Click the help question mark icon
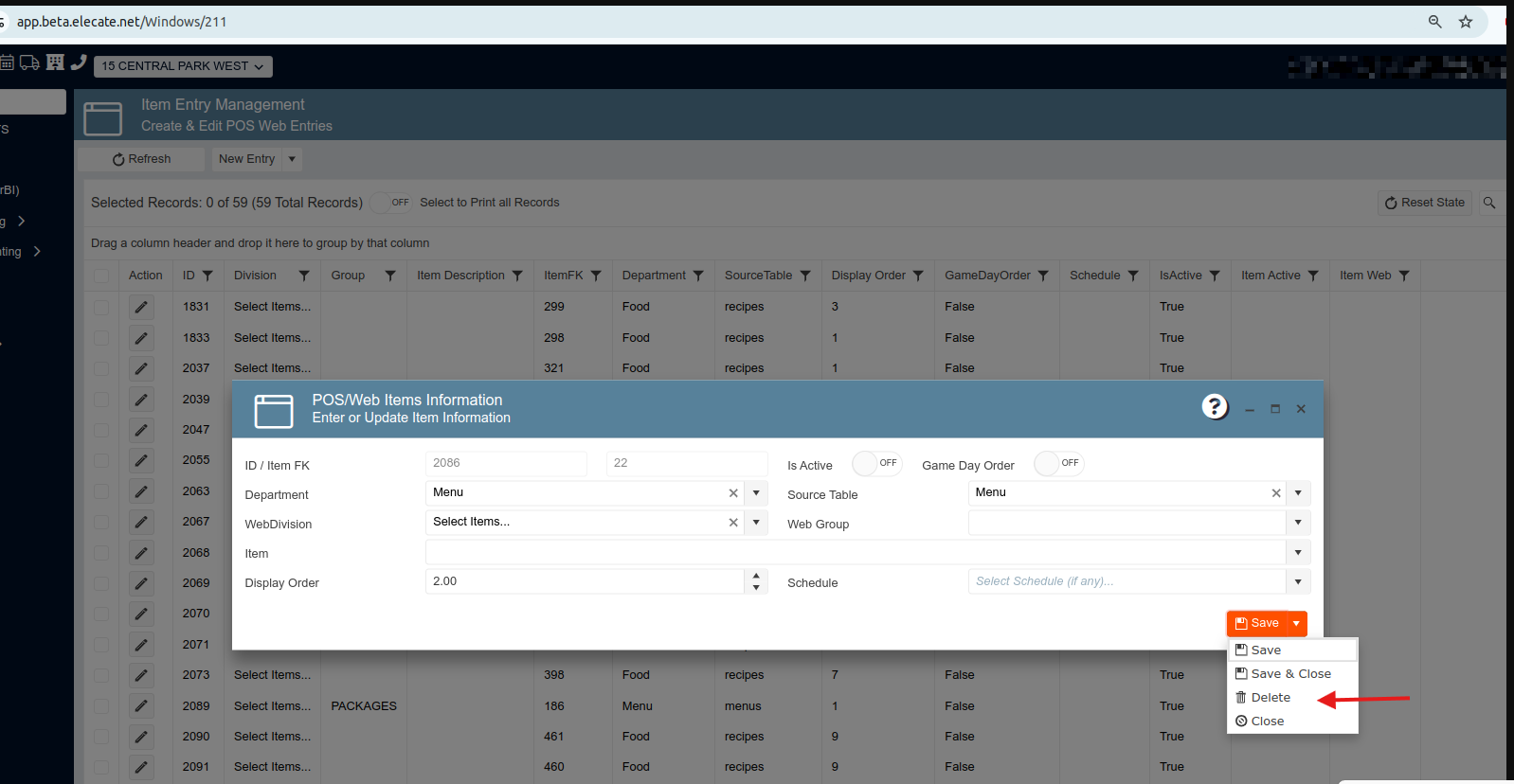Image resolution: width=1514 pixels, height=784 pixels. click(x=1215, y=407)
